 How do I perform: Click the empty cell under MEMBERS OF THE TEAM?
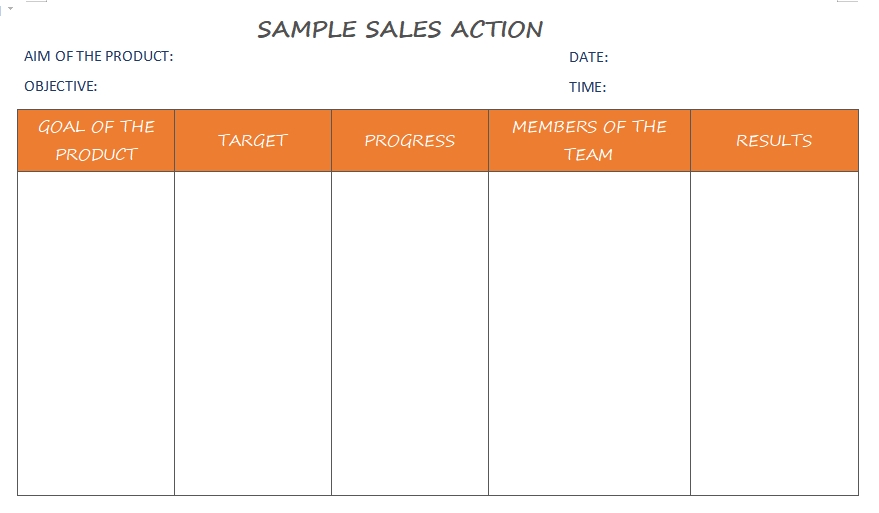(x=589, y=333)
